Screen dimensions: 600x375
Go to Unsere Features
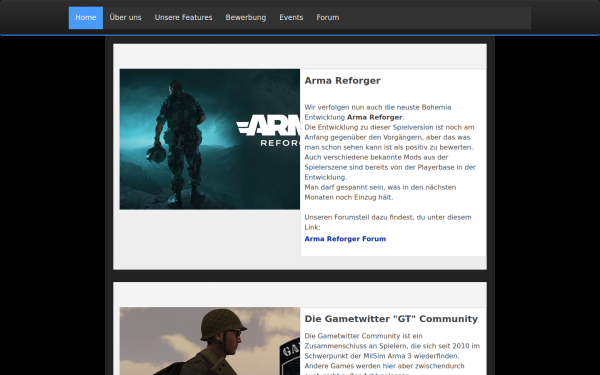[183, 18]
